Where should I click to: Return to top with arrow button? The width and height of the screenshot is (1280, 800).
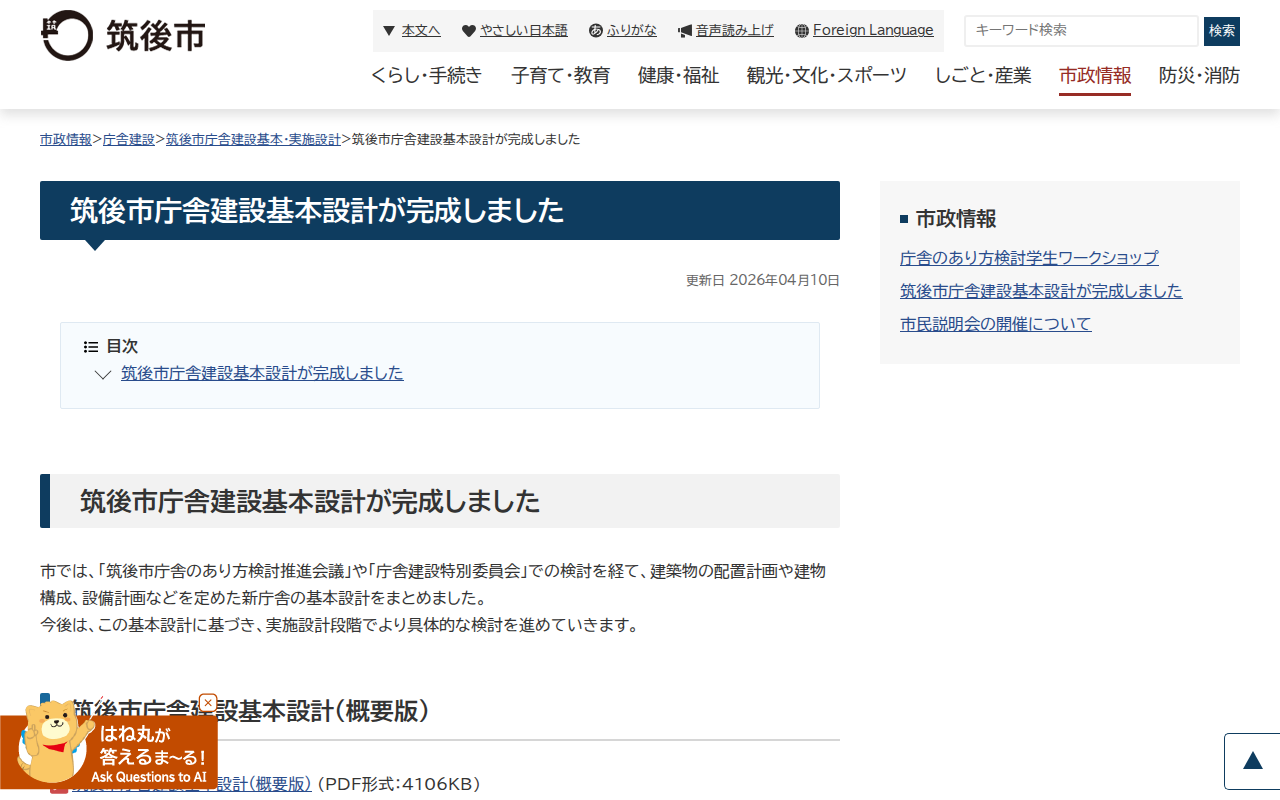click(x=1252, y=761)
